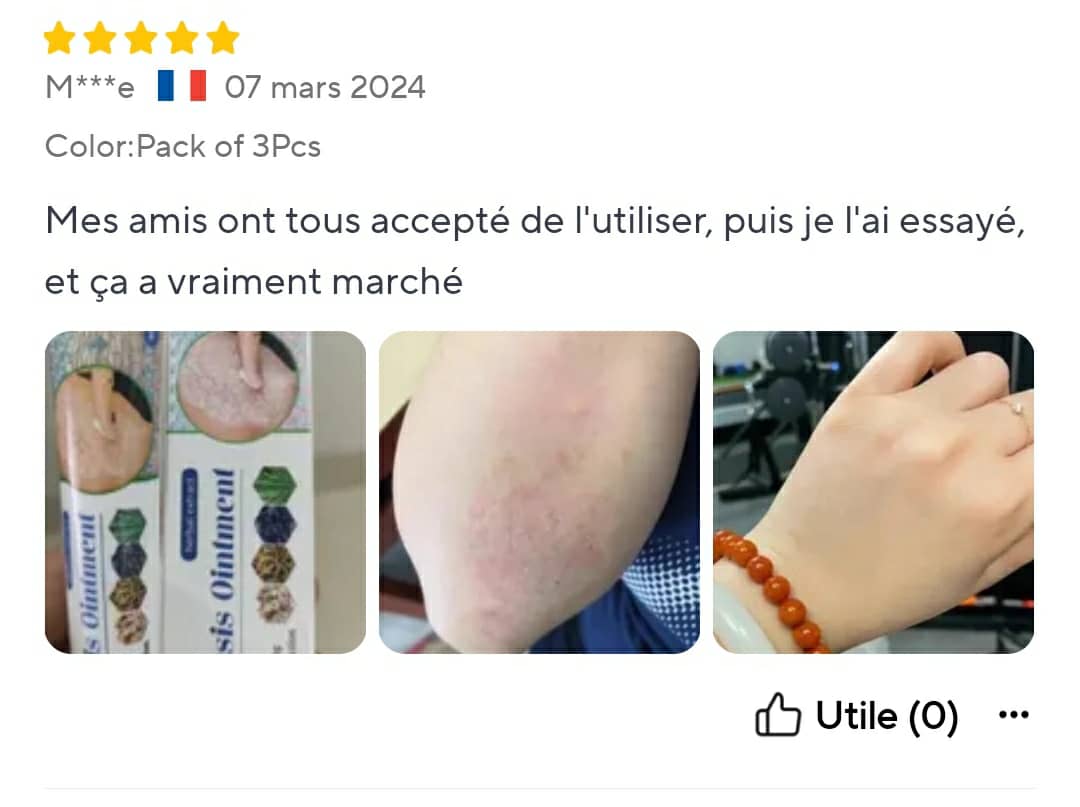This screenshot has height=807, width=1080.
Task: Select the second yellow rating star
Action: click(x=100, y=38)
